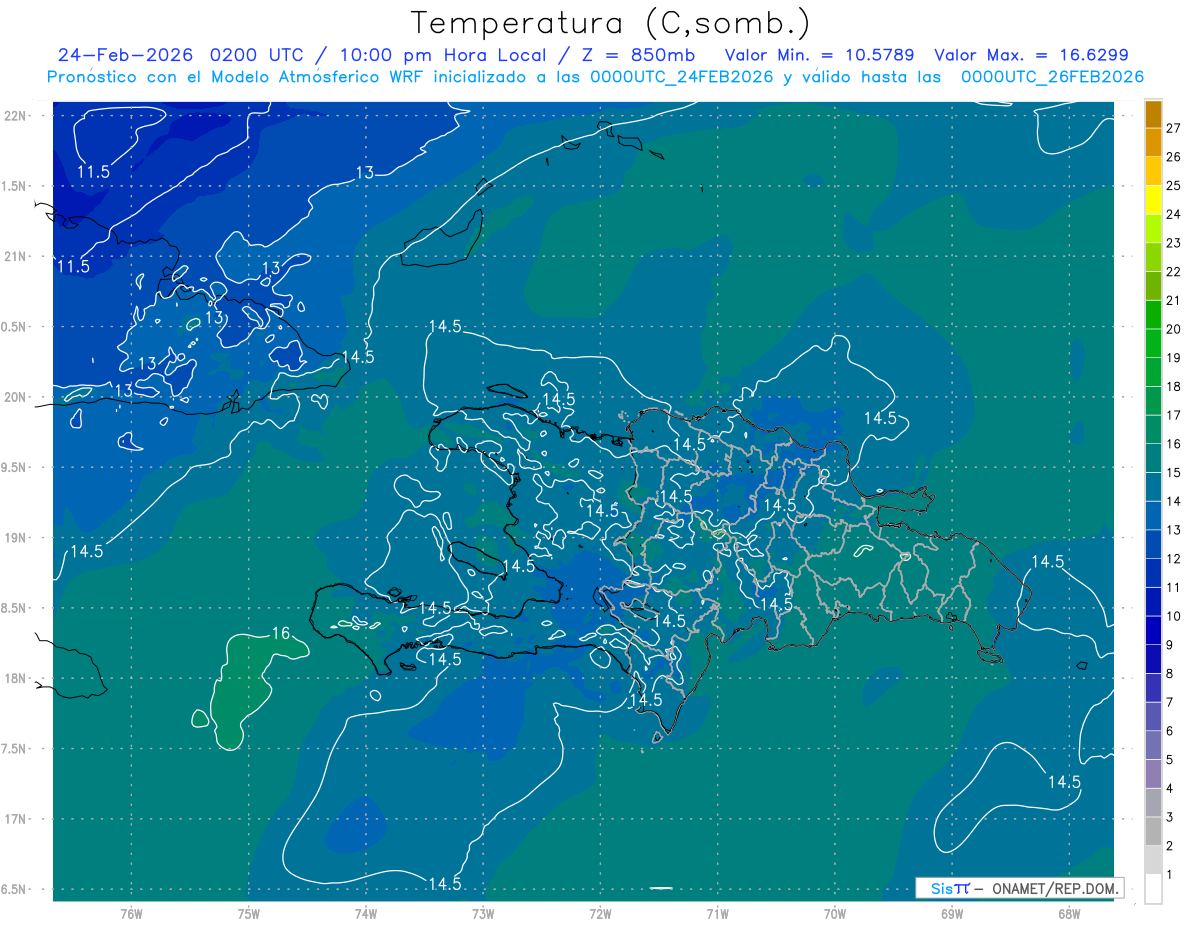
Task: Click the '70W' longitude axis label
Action: click(x=835, y=913)
